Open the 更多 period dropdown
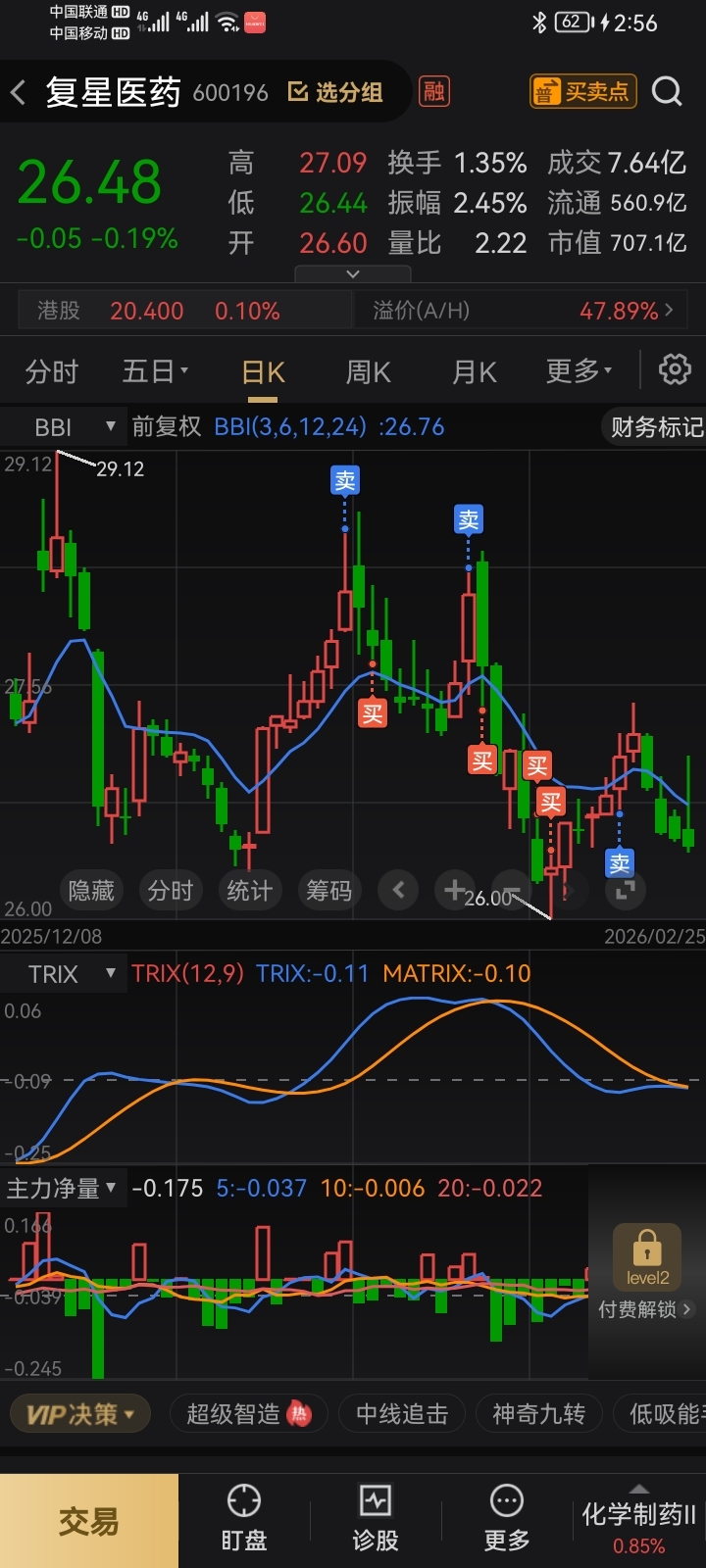Viewport: 706px width, 1568px height. click(x=579, y=371)
